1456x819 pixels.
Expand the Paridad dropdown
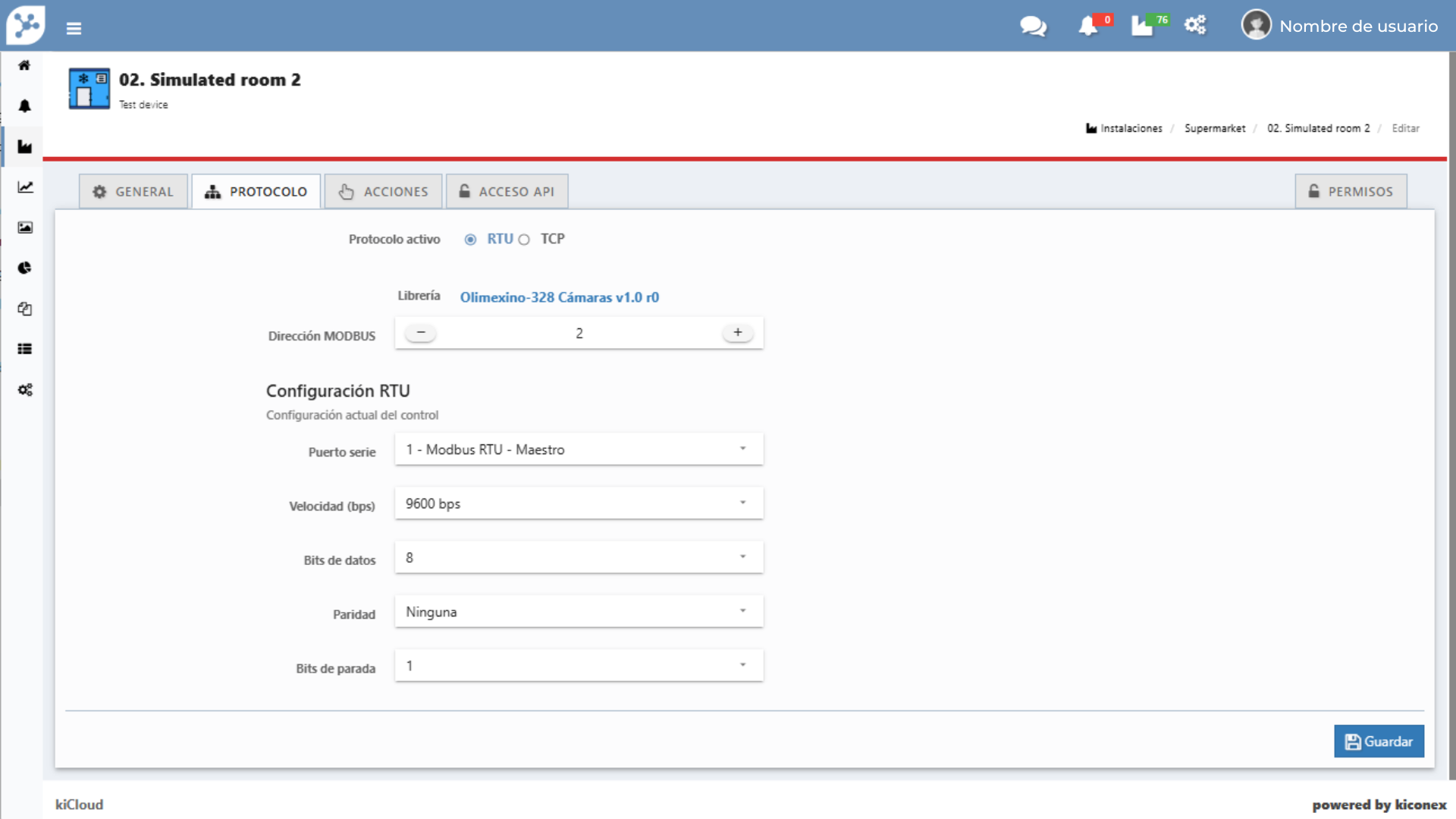(579, 612)
